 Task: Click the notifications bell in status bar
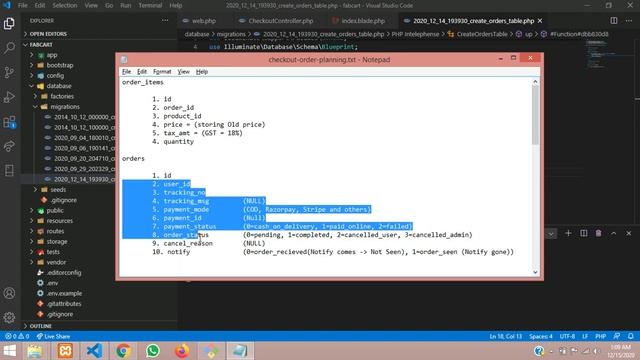[x=631, y=336]
